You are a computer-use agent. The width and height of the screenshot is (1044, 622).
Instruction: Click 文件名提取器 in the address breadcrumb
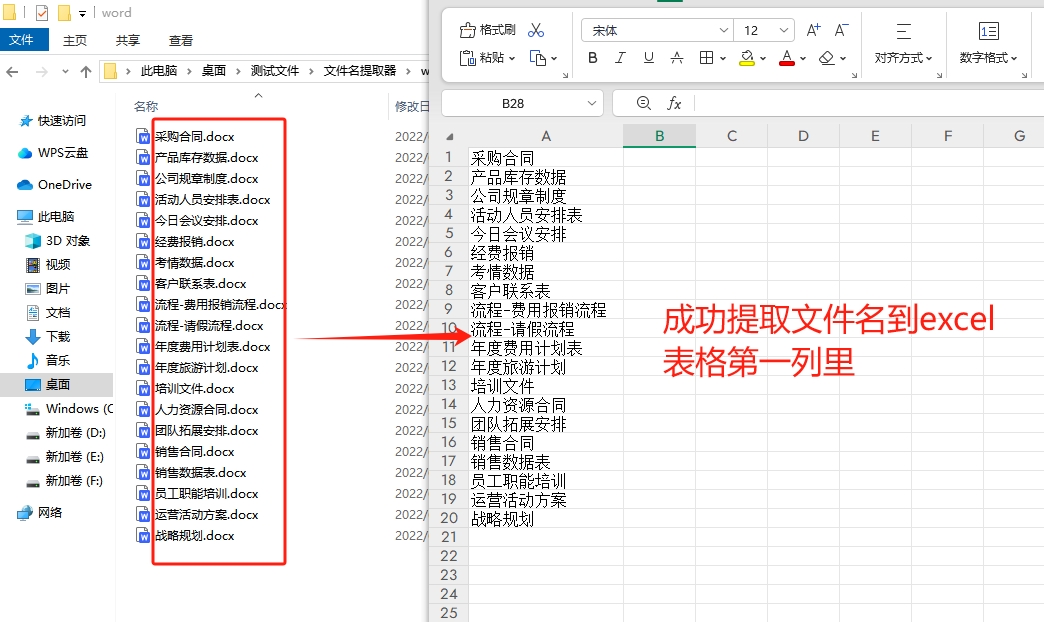tap(360, 71)
